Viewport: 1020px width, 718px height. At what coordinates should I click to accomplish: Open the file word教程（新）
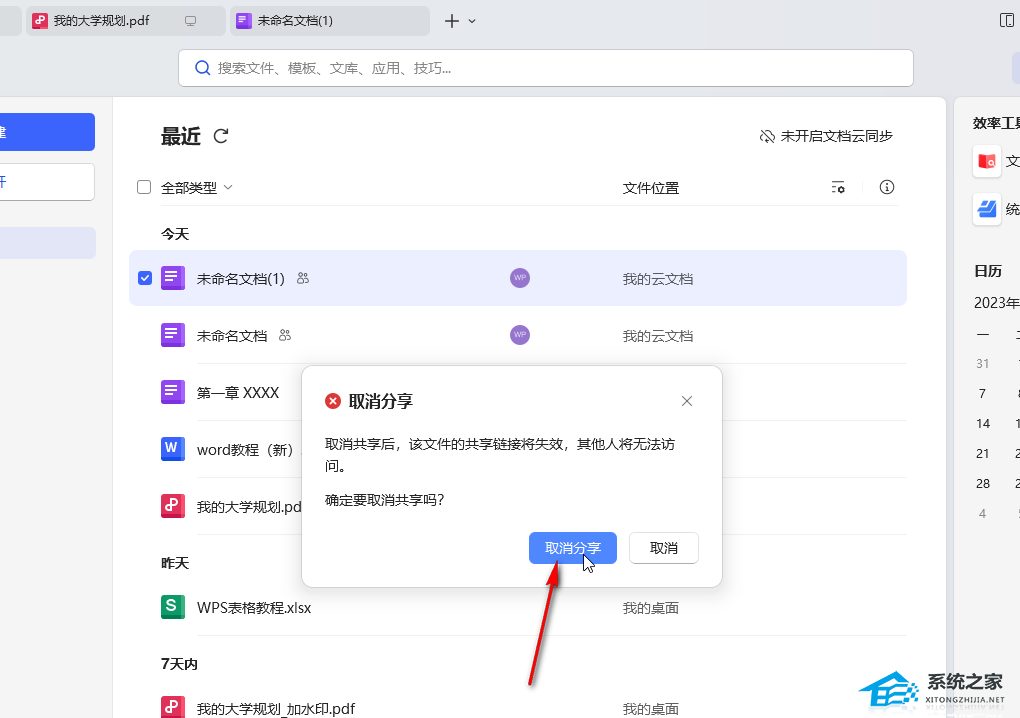click(x=245, y=450)
